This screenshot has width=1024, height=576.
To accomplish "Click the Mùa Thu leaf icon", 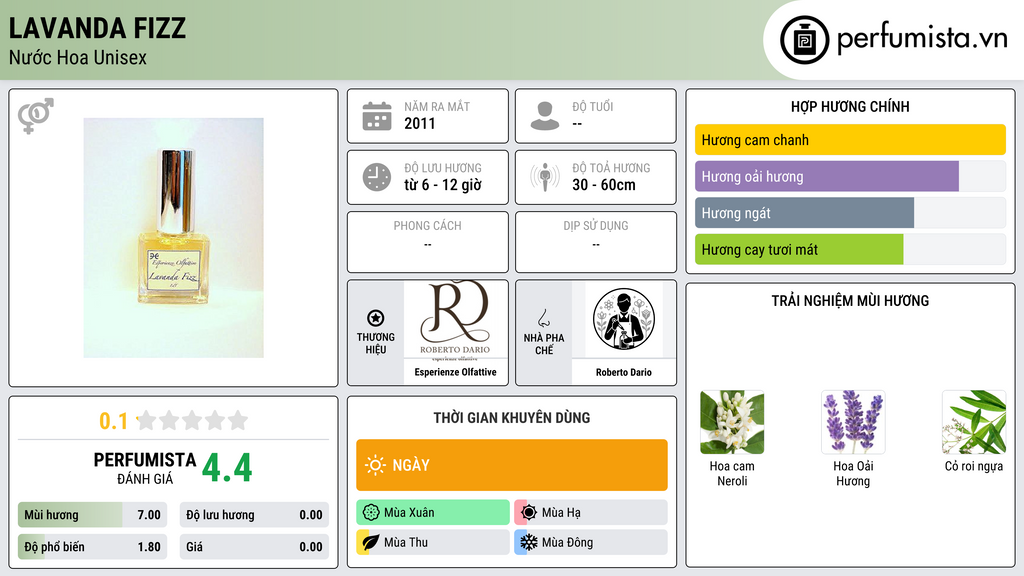I will tap(371, 542).
